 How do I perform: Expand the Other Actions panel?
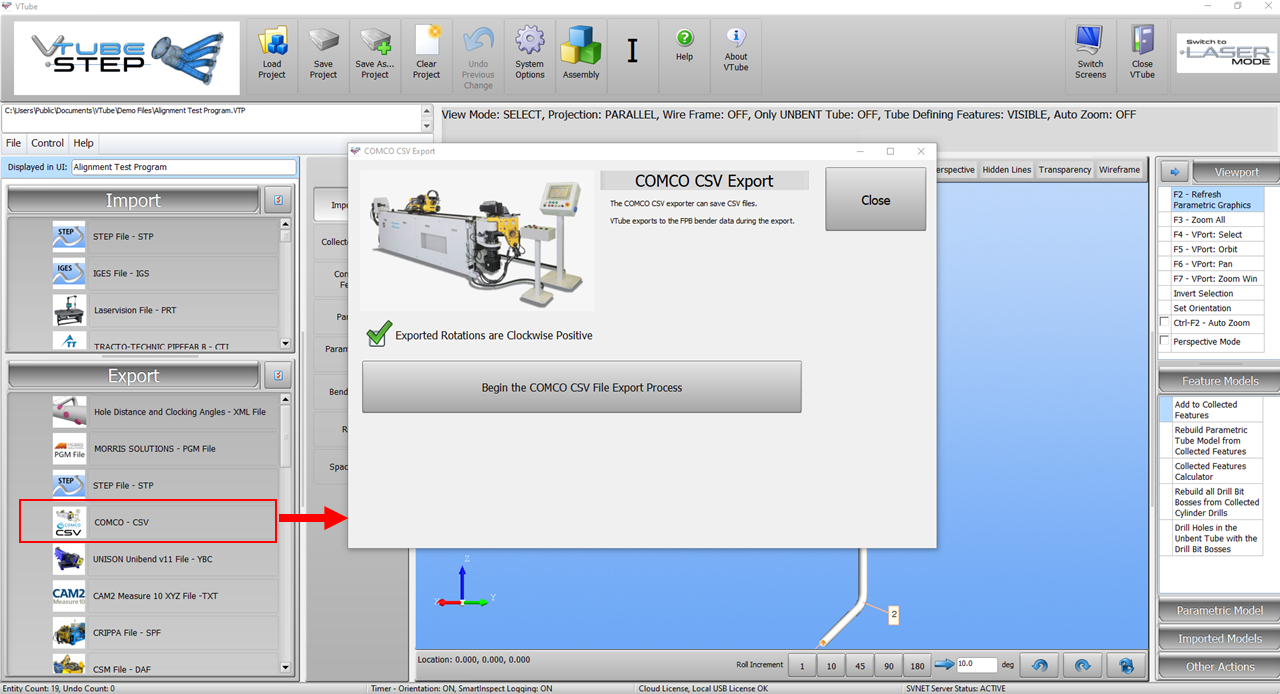click(x=1220, y=666)
